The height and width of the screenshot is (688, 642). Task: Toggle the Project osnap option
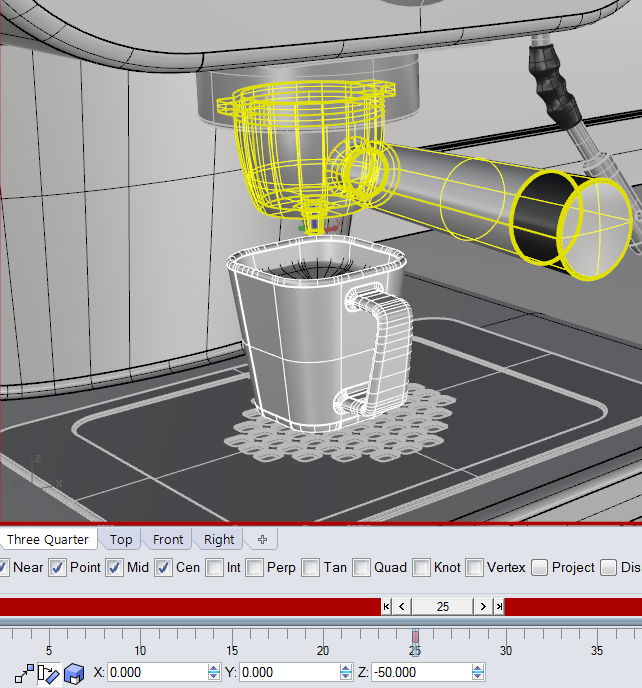pyautogui.click(x=540, y=568)
